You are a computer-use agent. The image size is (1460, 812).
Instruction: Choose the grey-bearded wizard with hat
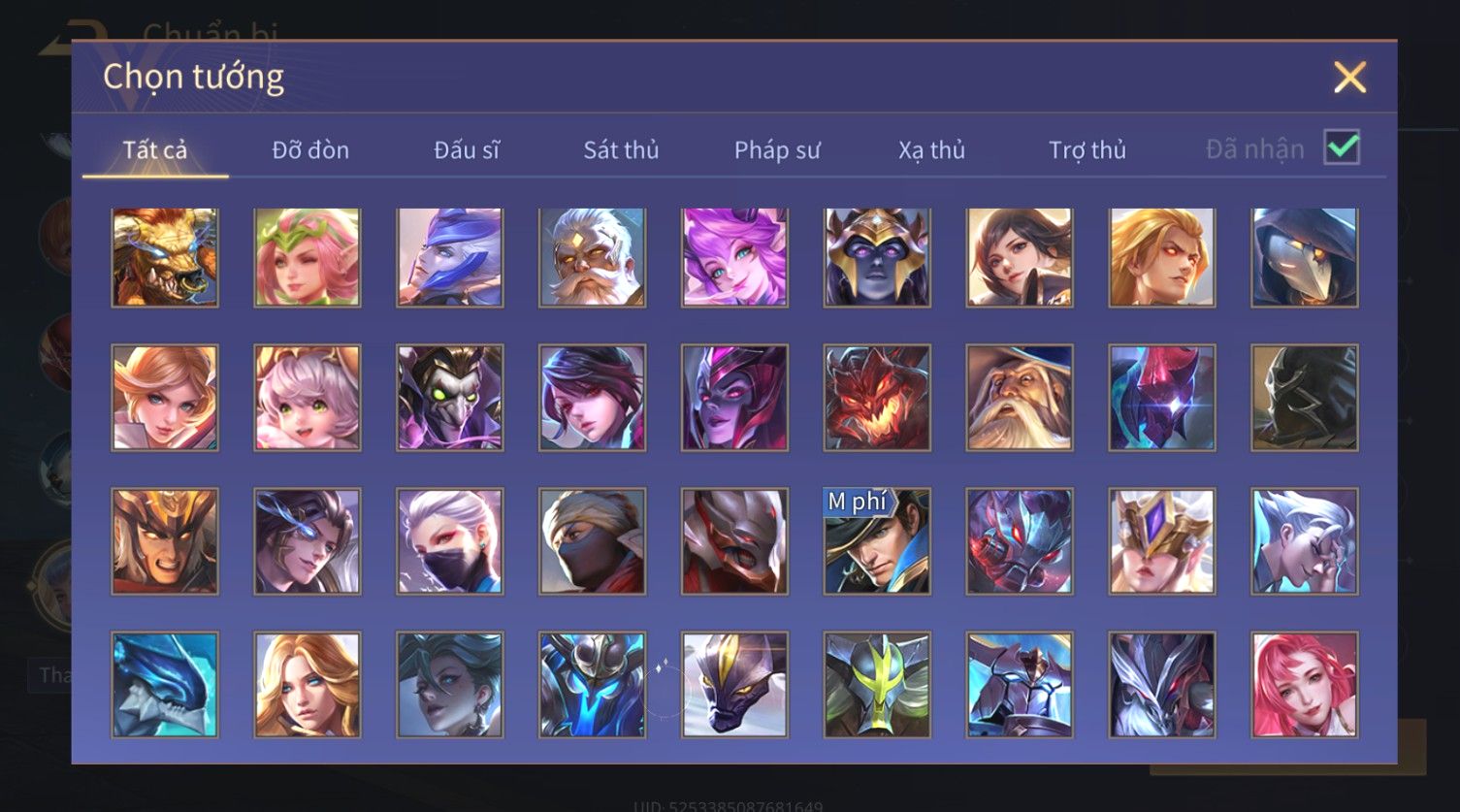click(x=1020, y=398)
